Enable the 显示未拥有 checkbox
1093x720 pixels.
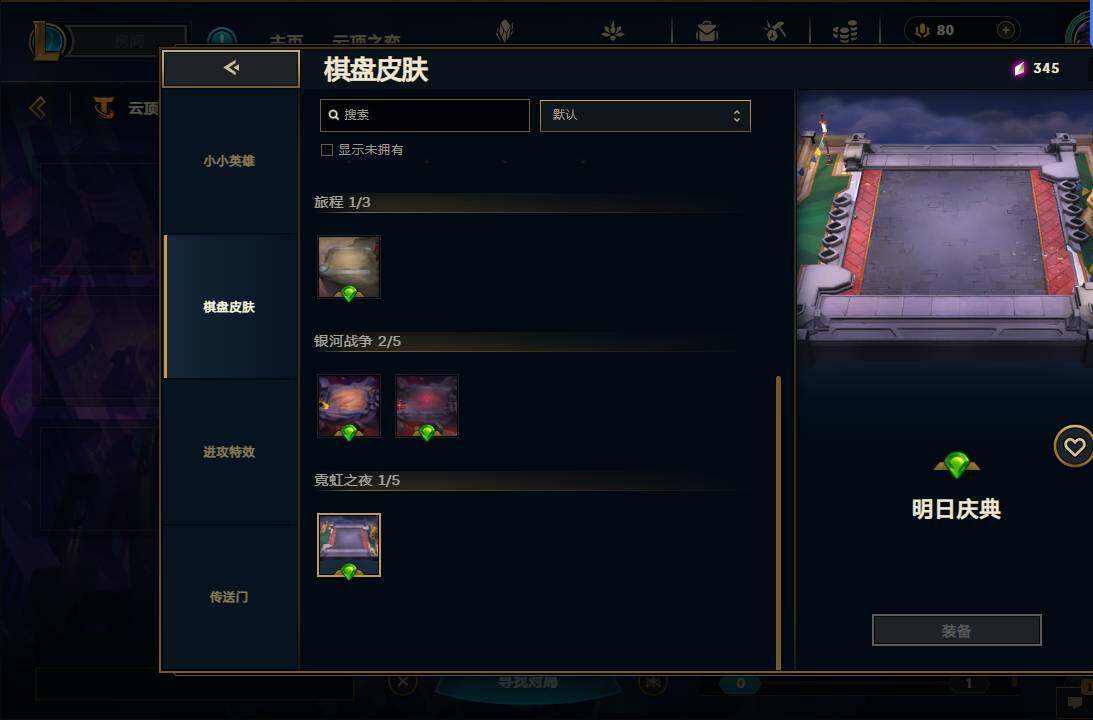point(326,150)
